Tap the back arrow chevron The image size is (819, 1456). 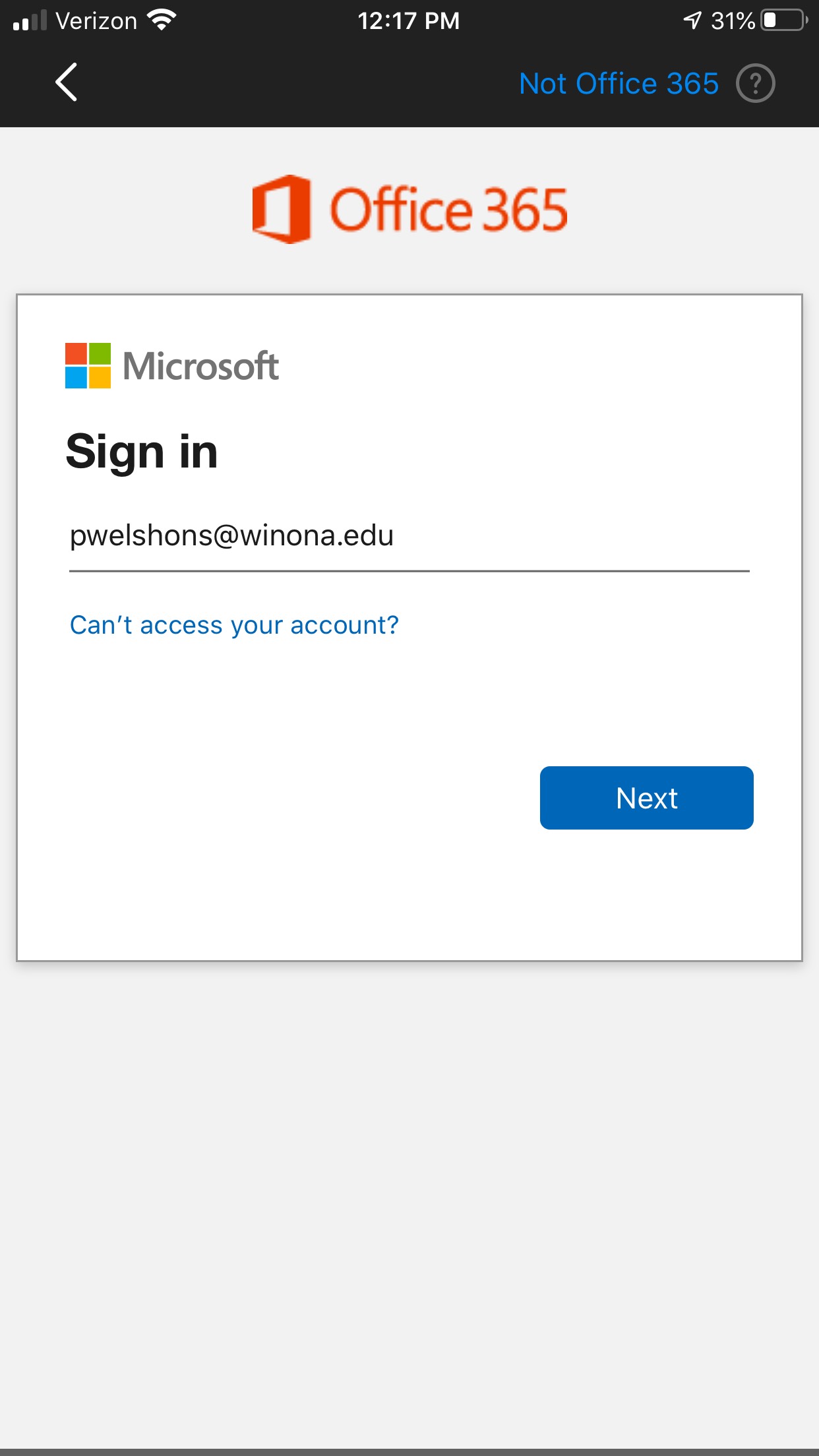(66, 82)
